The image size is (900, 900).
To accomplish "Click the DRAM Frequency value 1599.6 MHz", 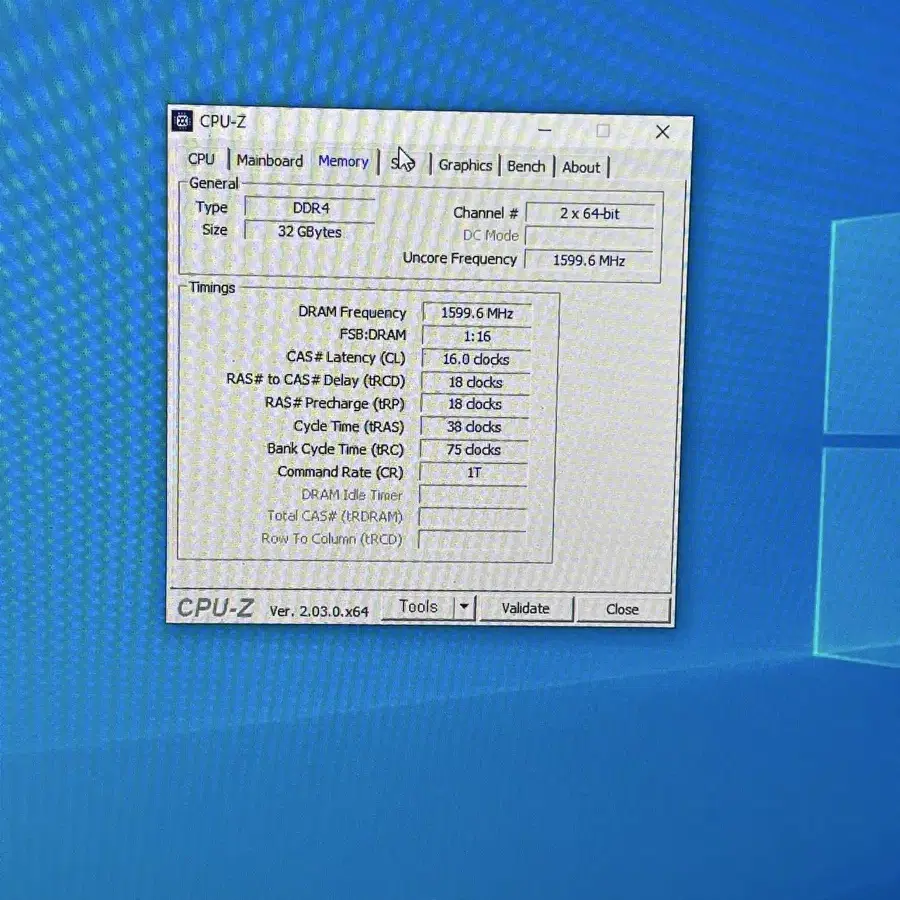I will 477,313.
